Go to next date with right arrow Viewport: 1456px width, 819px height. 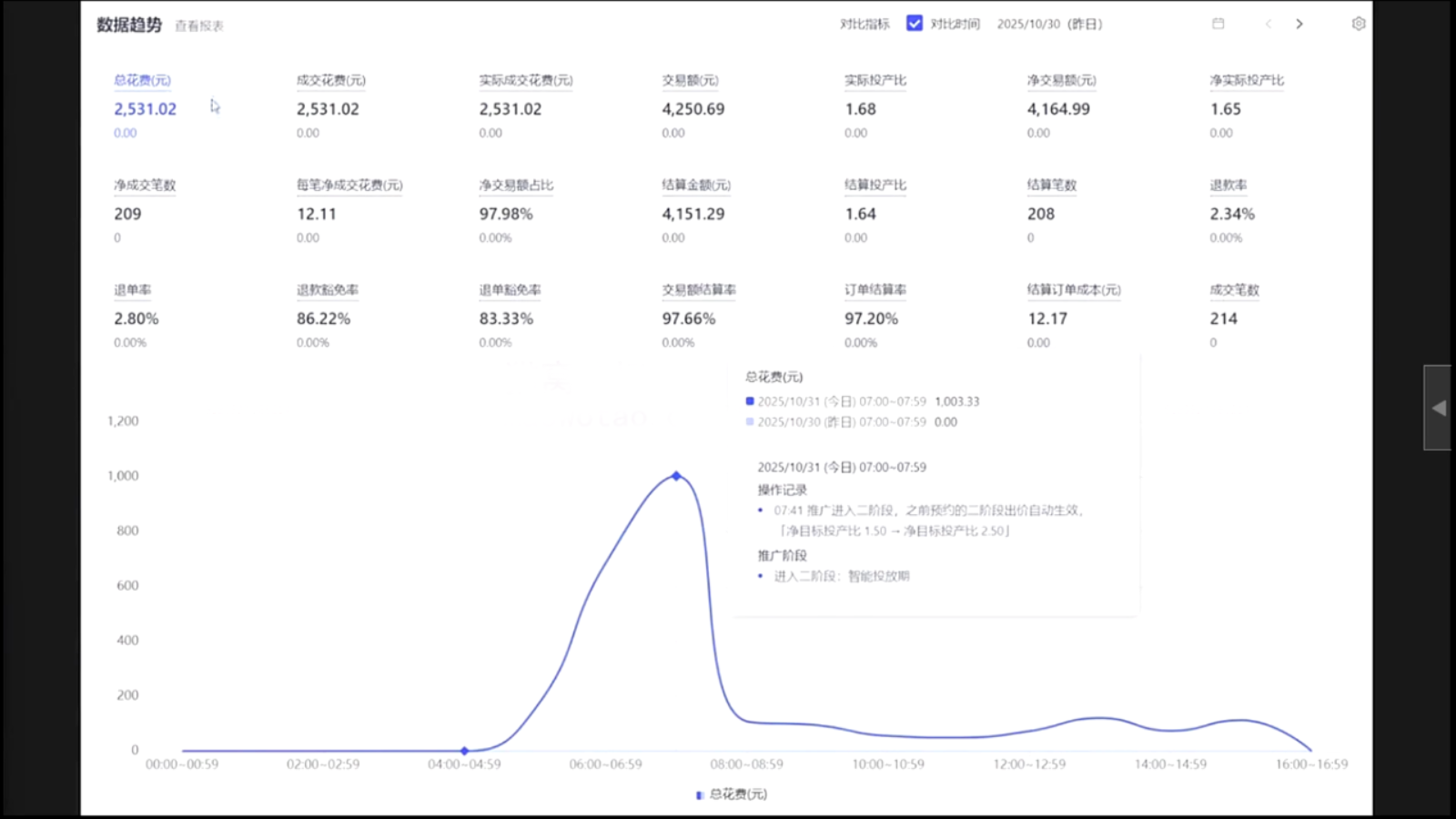tap(1299, 24)
